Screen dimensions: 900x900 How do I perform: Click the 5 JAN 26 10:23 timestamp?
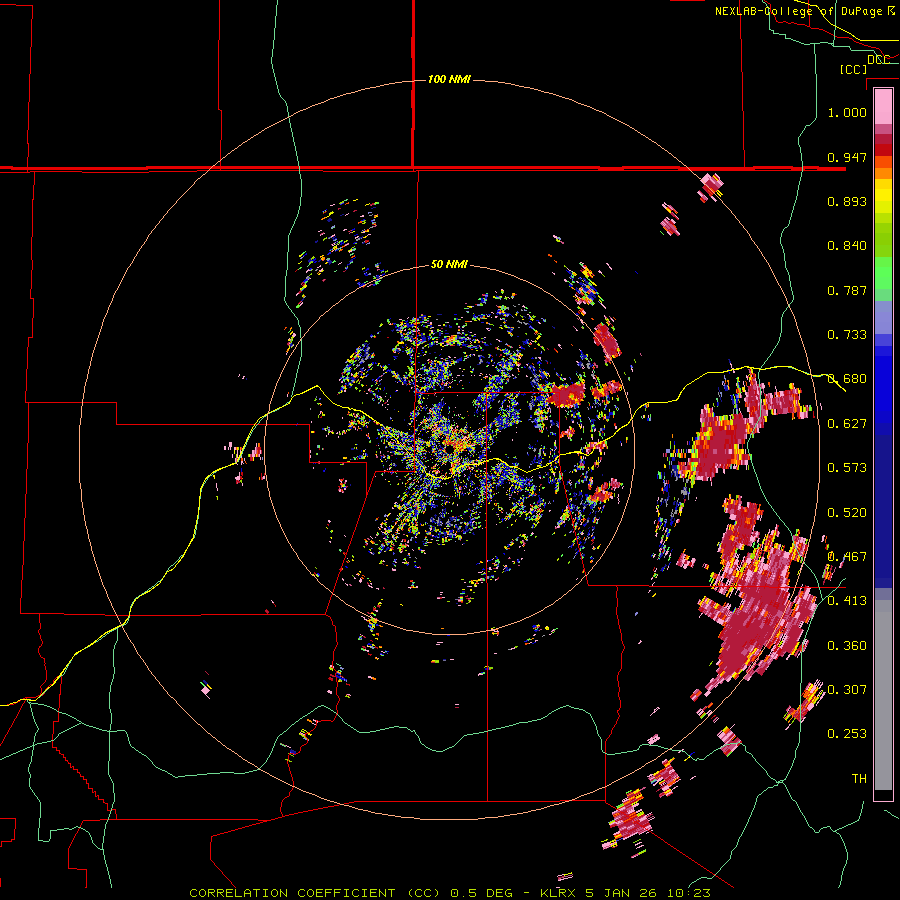point(648,893)
